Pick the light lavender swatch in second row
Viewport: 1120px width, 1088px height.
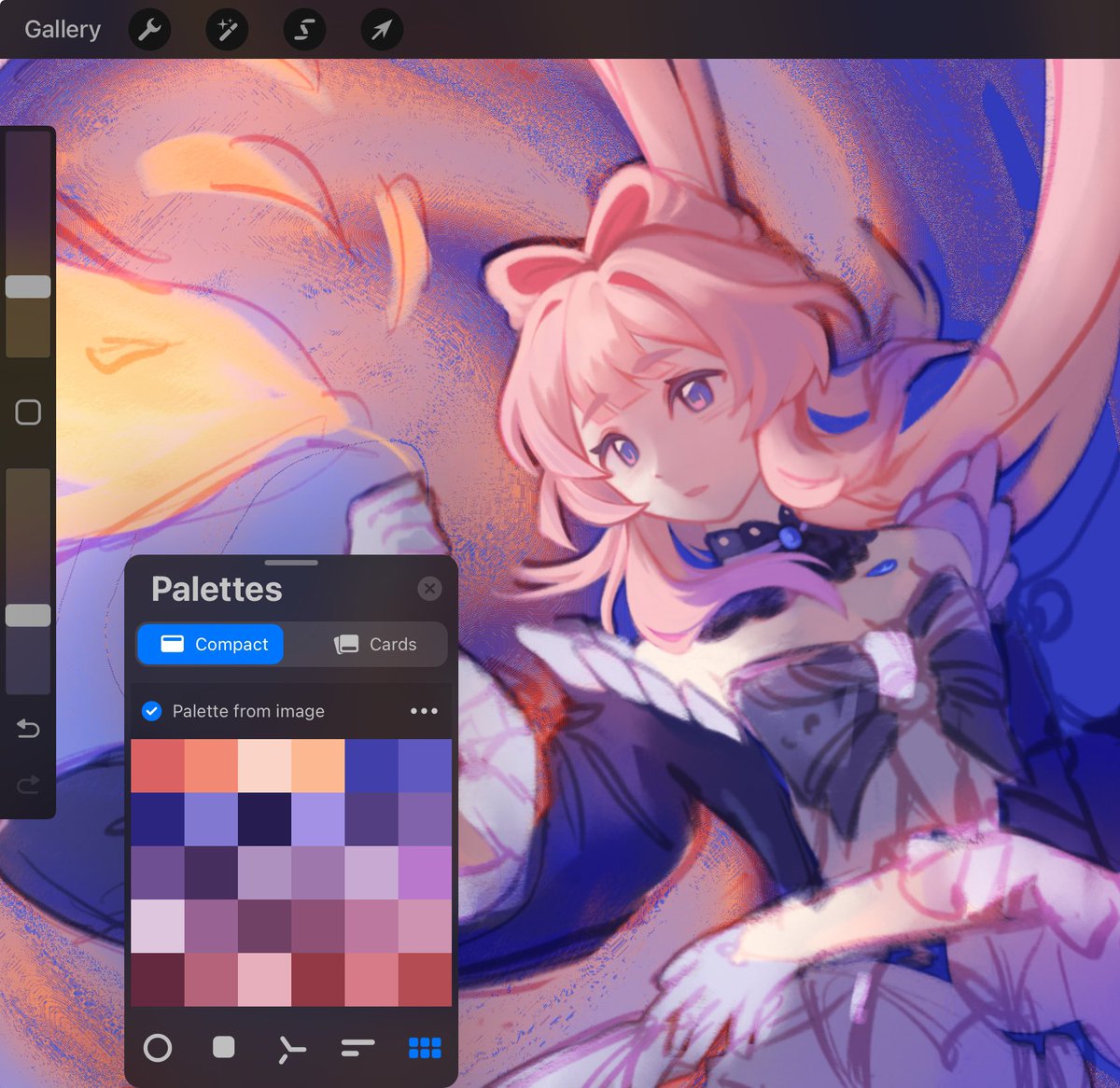(318, 819)
